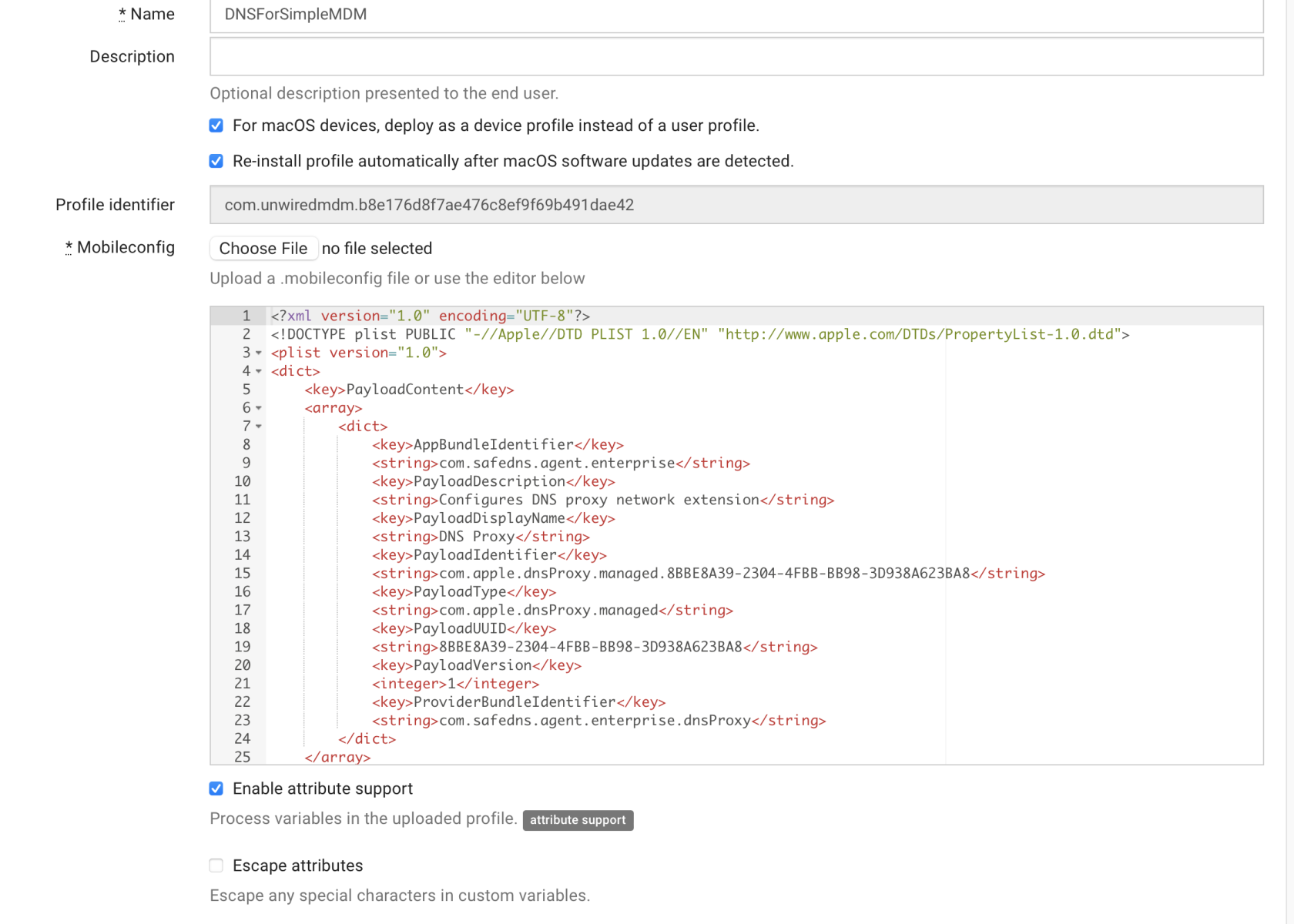Click the 'Configures DNS proxy network extension' string
1294x924 pixels.
(603, 500)
